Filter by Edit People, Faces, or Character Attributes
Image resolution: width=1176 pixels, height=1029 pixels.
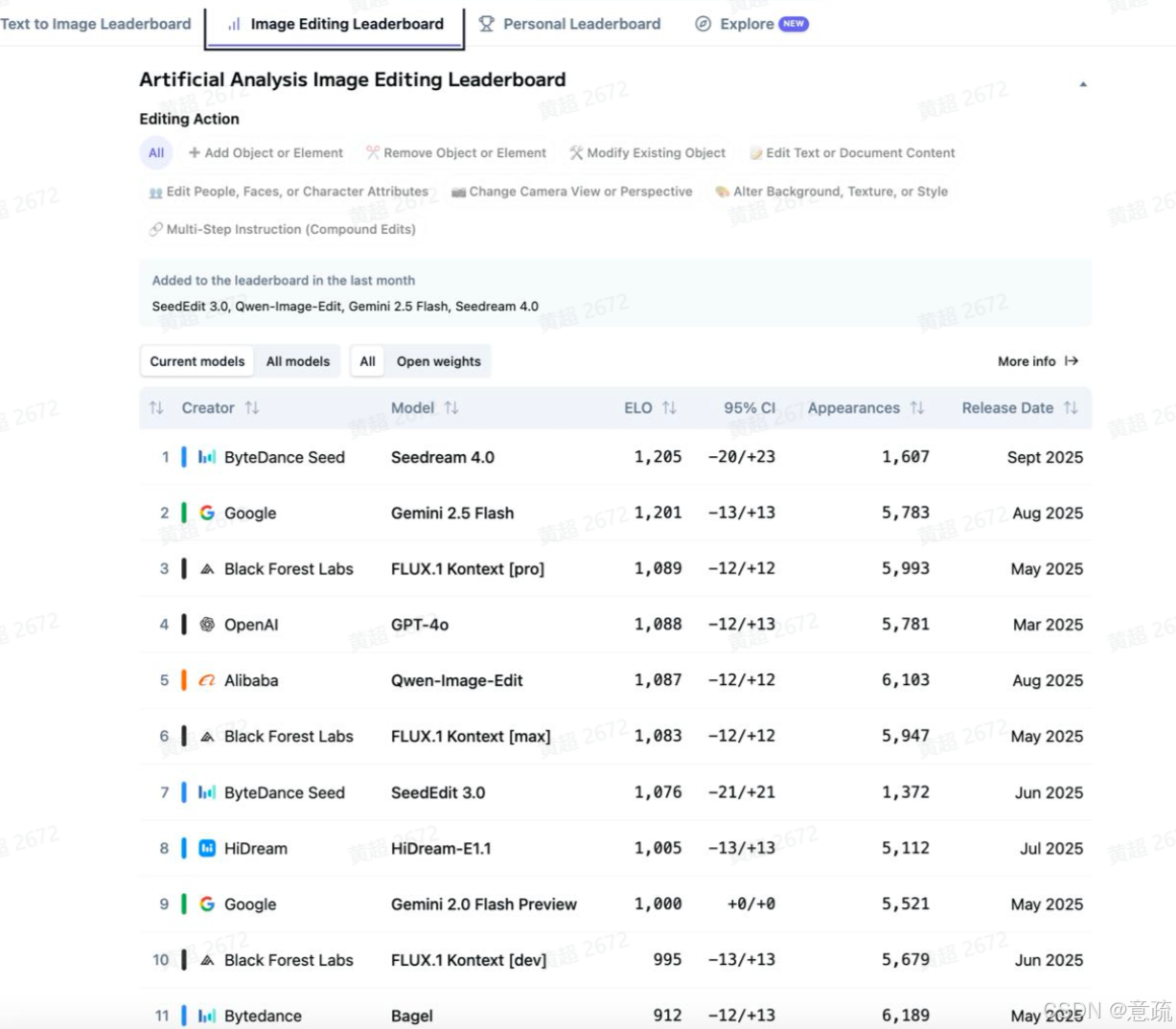click(288, 192)
